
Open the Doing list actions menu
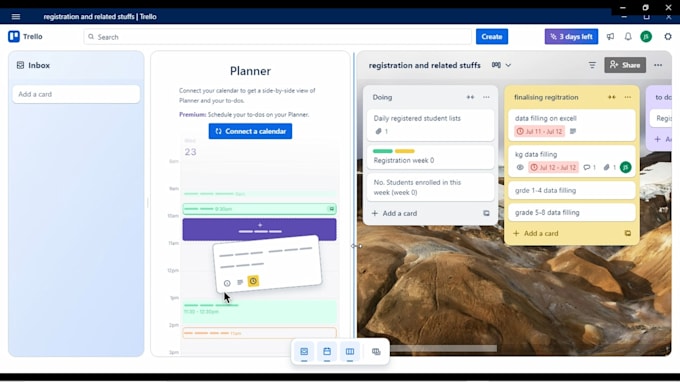pyautogui.click(x=486, y=97)
